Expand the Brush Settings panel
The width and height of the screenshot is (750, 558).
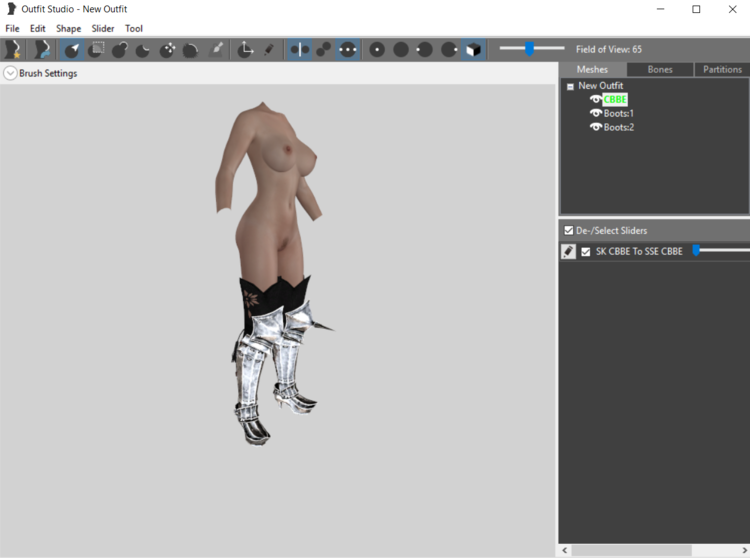[x=10, y=73]
